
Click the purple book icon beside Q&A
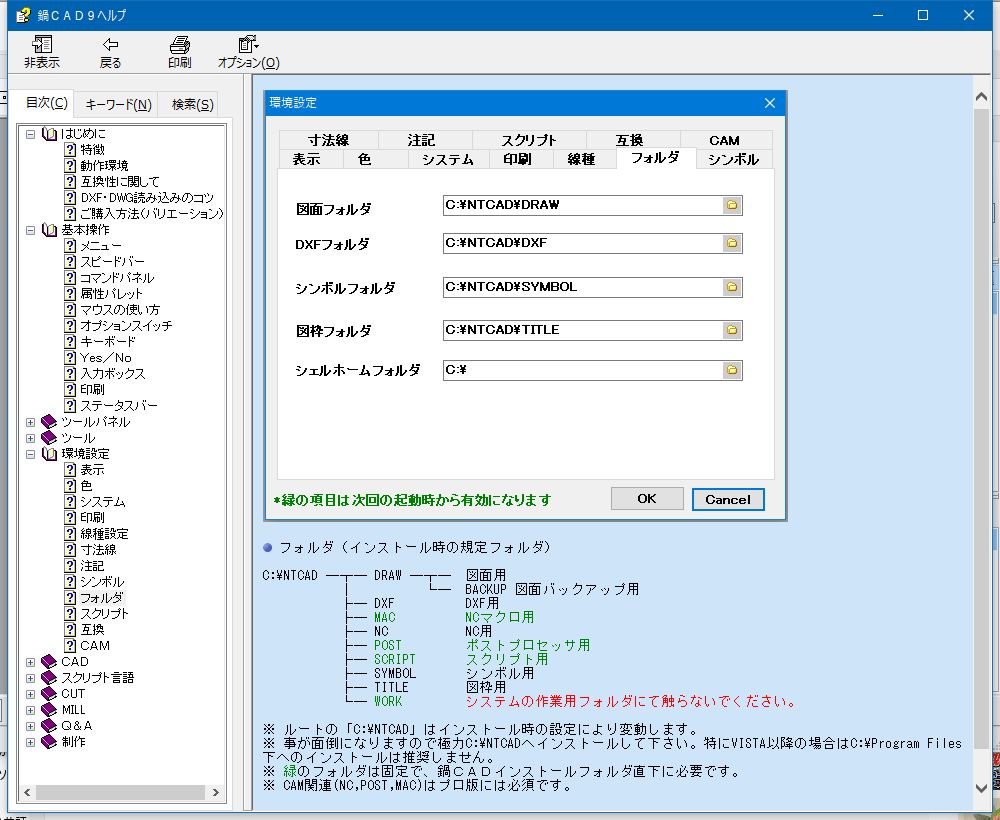tap(49, 725)
